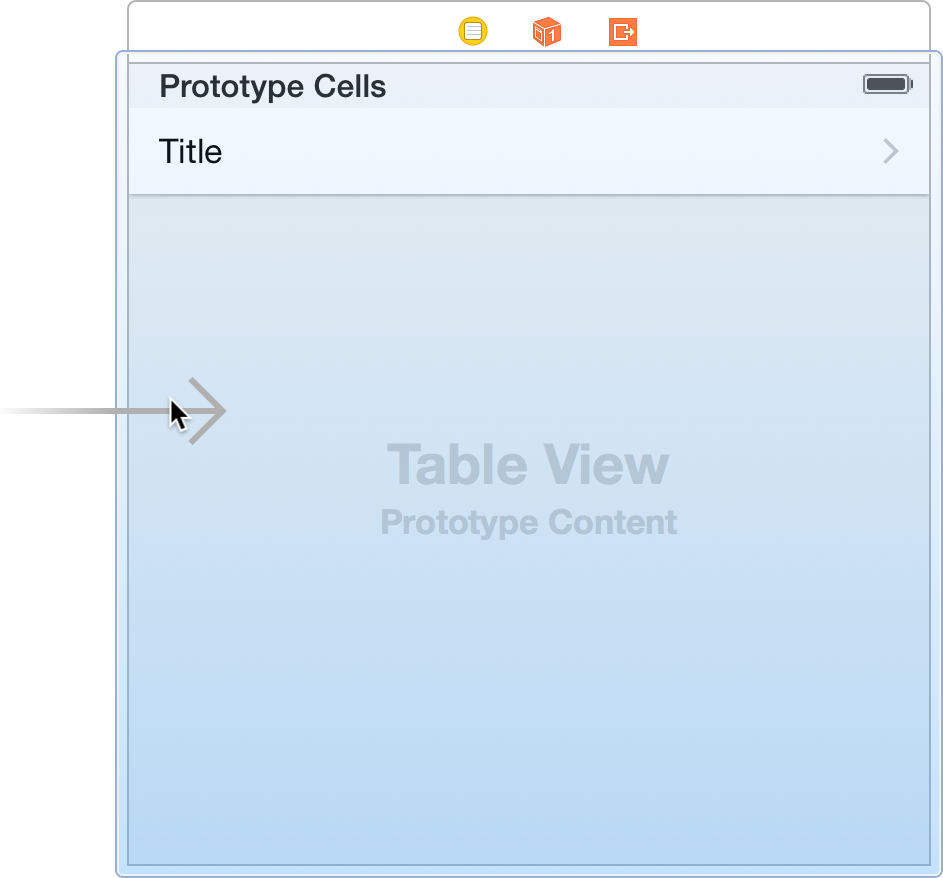
Task: Select the storyboard entry point arrowhead
Action: 207,410
